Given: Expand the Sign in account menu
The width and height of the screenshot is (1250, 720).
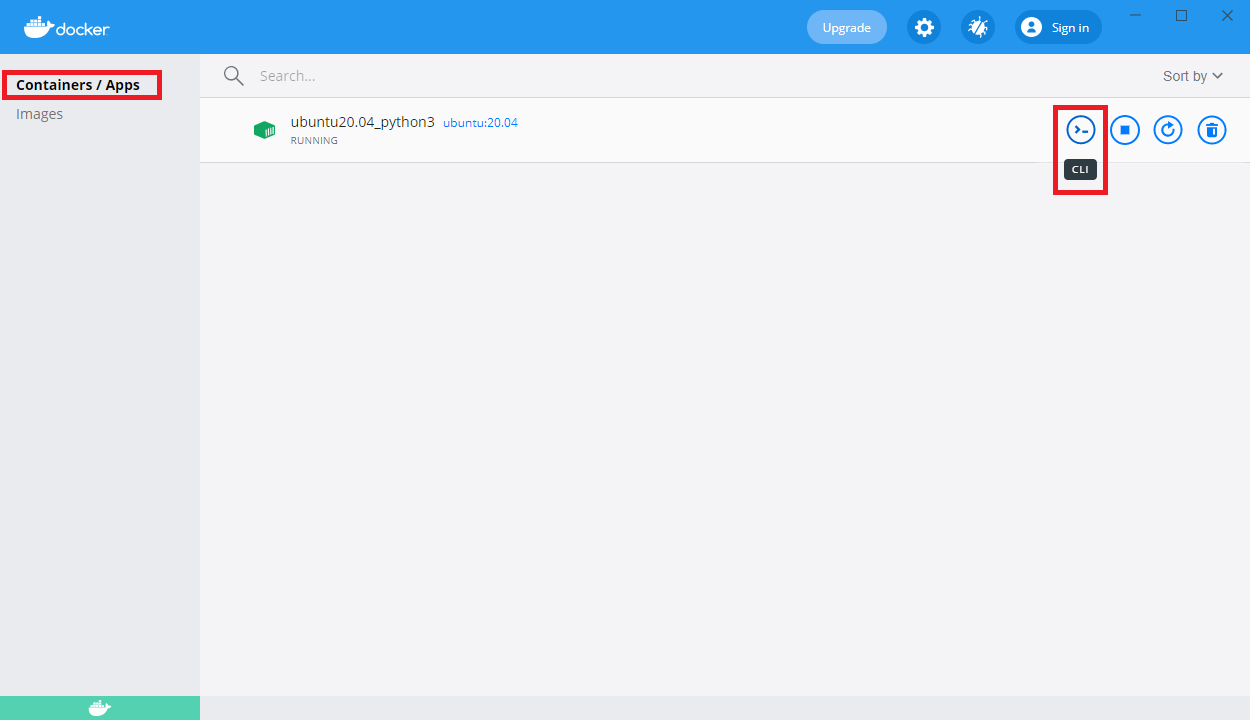Looking at the screenshot, I should tap(1057, 27).
